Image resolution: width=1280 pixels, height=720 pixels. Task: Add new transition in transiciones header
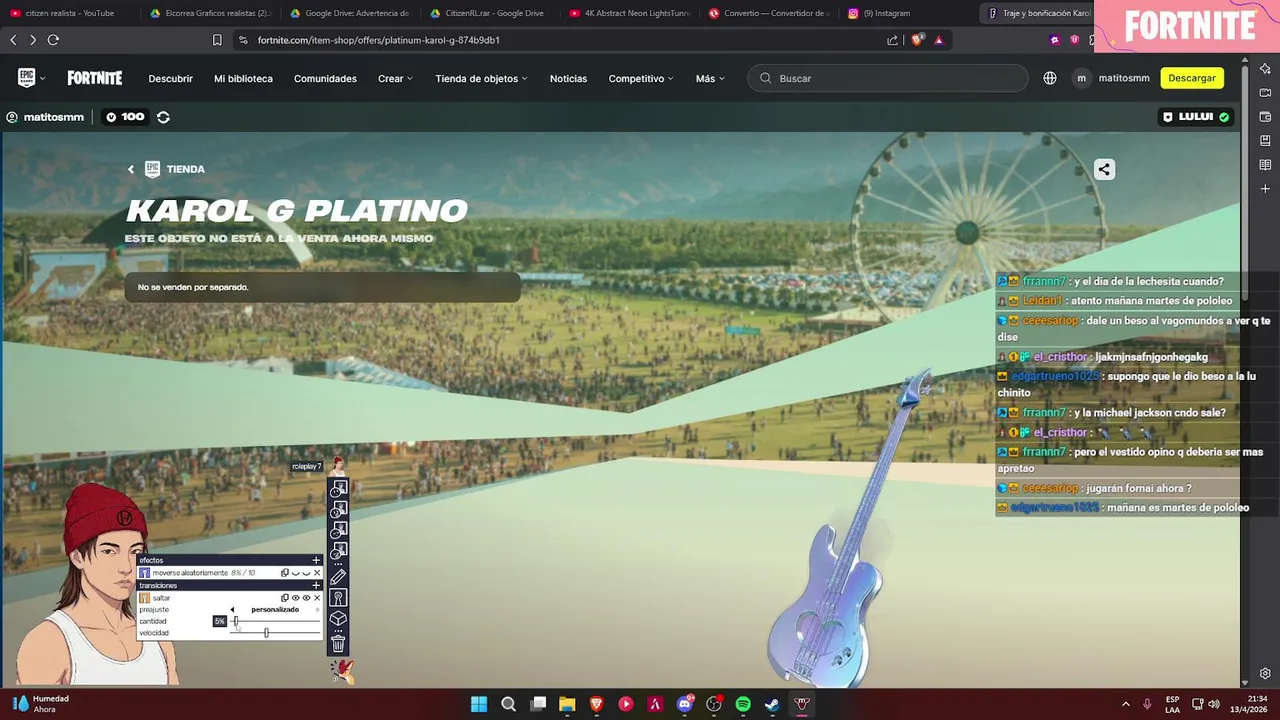click(316, 585)
